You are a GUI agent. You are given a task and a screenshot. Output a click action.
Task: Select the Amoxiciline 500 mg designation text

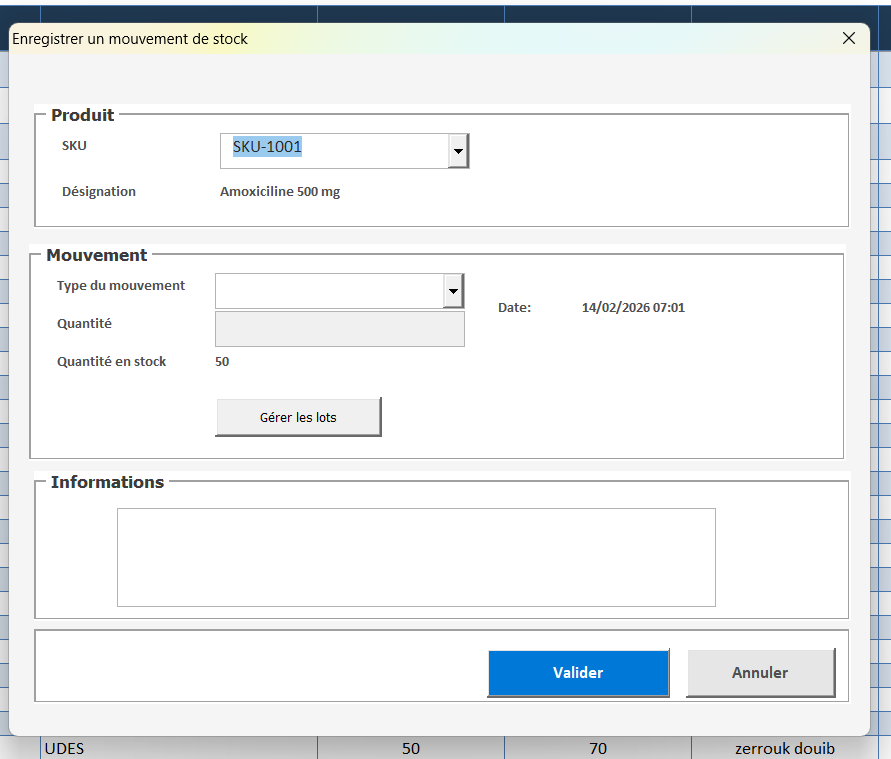coord(280,192)
